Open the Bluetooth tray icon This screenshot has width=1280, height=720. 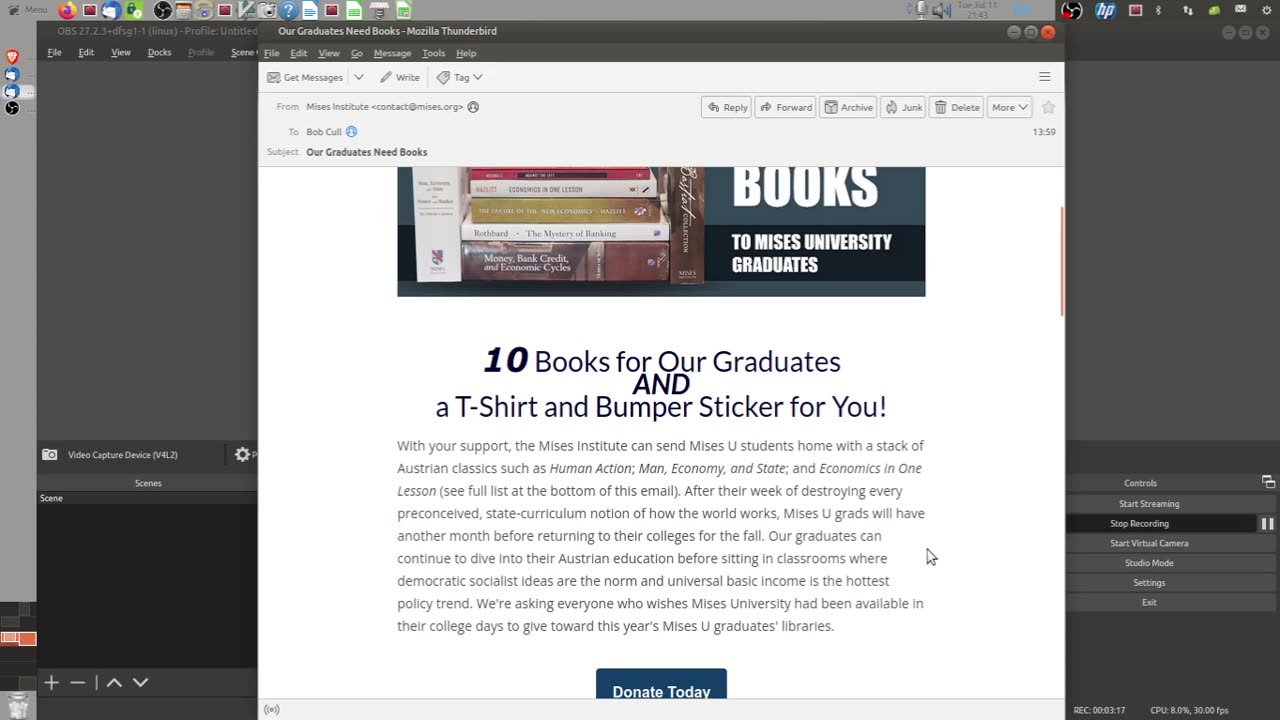(1158, 11)
